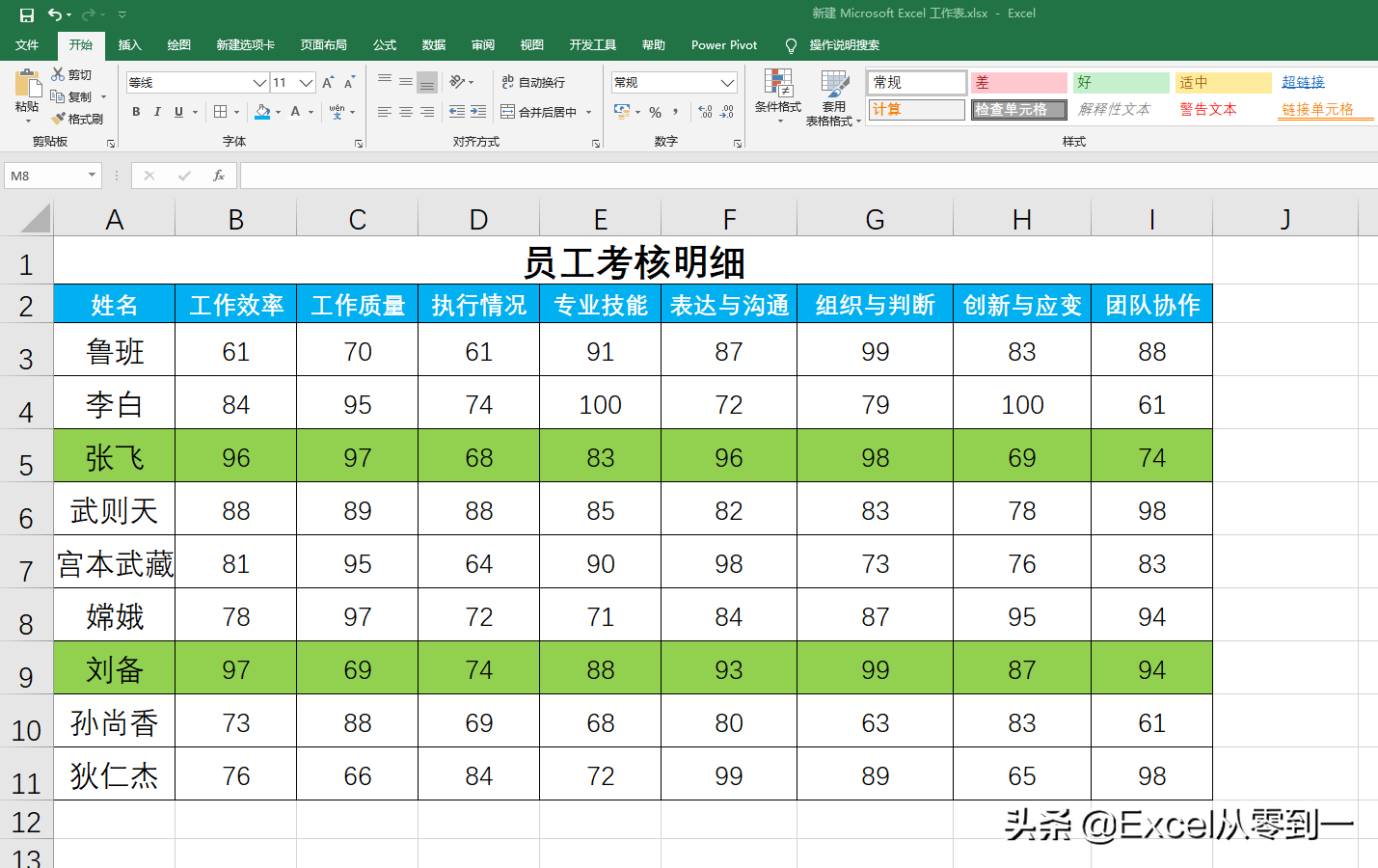Select column header F

729,219
